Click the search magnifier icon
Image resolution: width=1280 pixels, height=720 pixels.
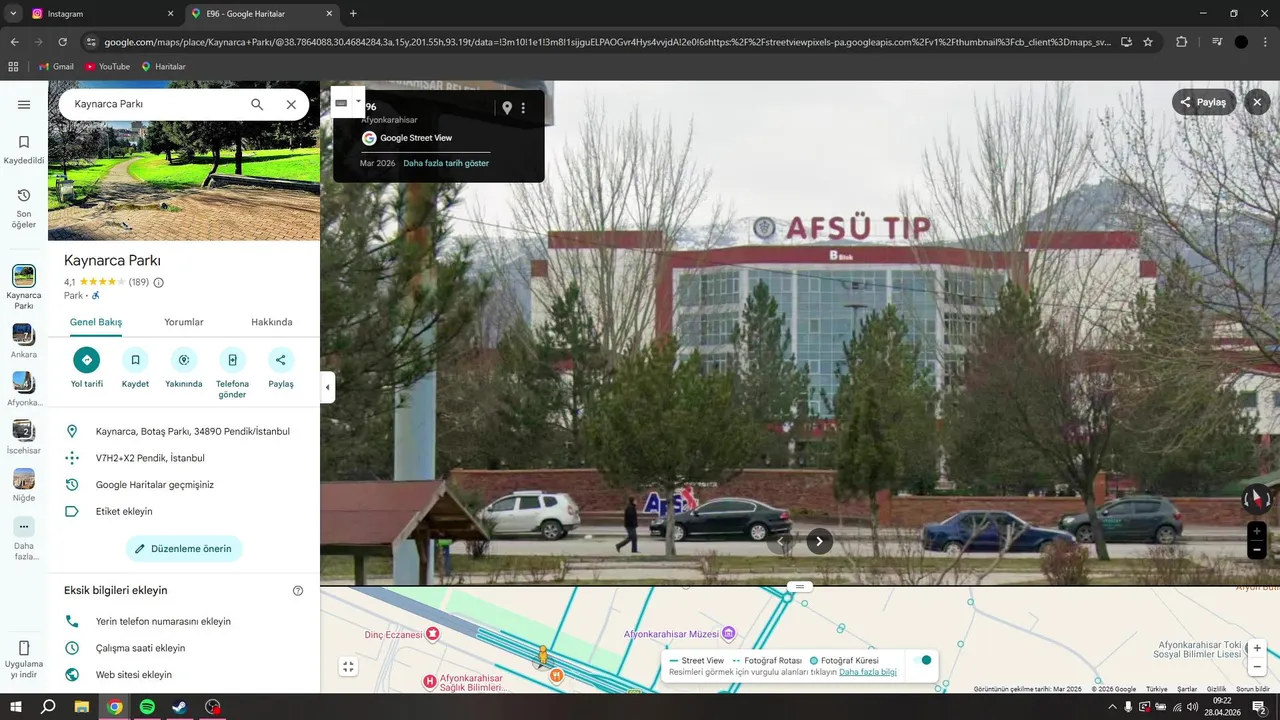[257, 104]
